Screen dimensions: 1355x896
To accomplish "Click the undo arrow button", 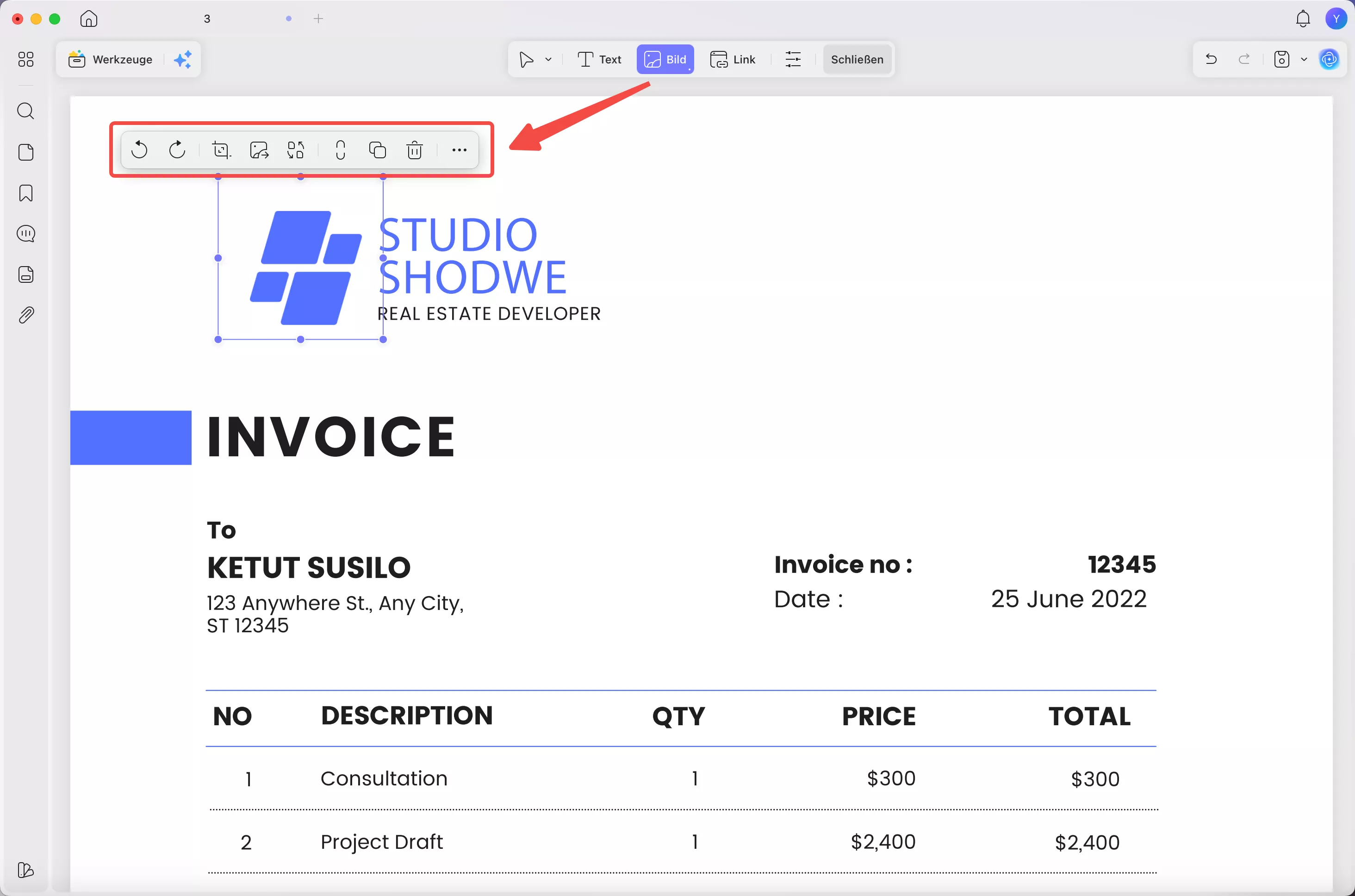I will point(1211,59).
